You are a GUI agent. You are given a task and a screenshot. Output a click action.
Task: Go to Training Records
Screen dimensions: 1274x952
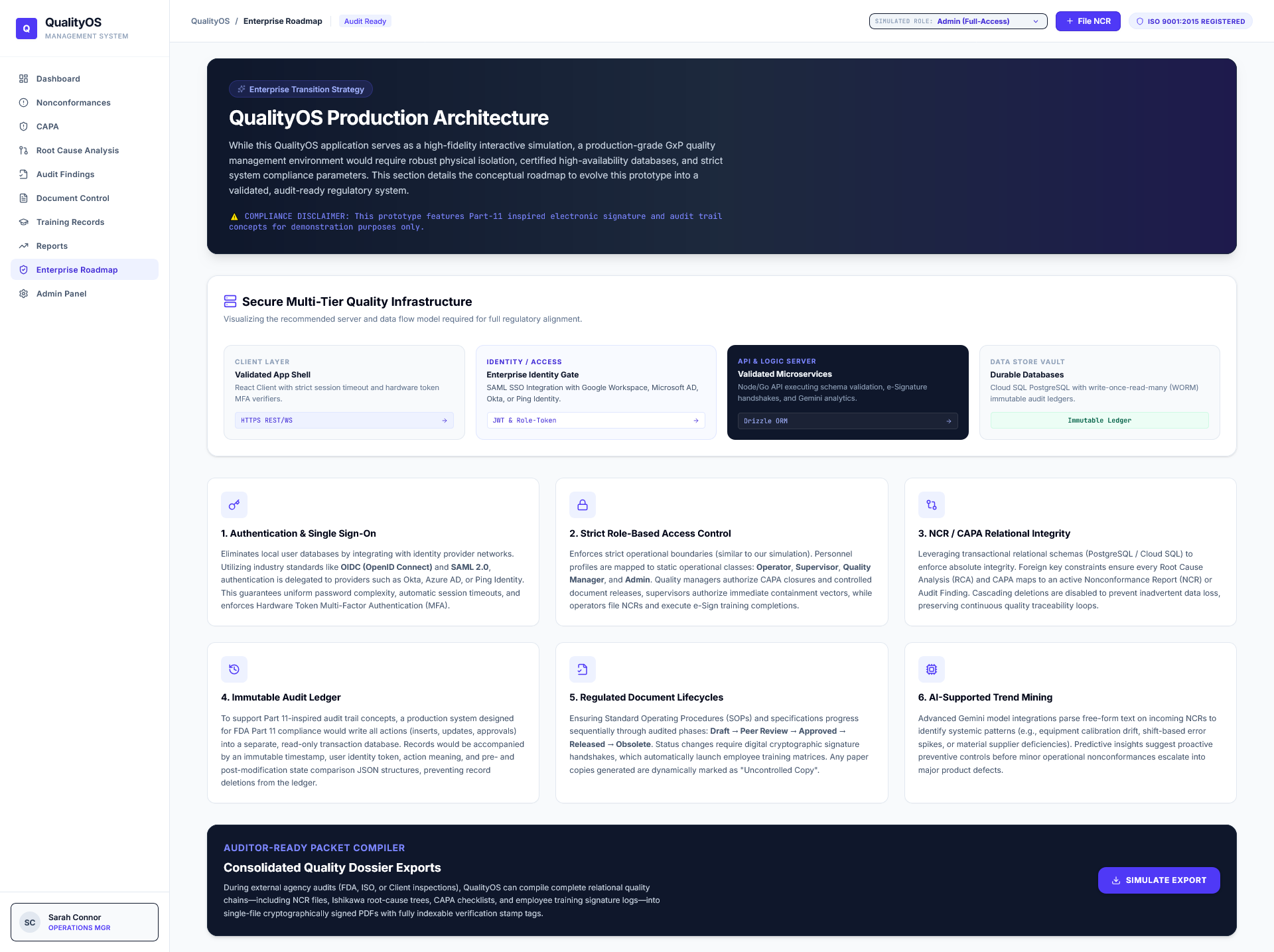click(84, 222)
